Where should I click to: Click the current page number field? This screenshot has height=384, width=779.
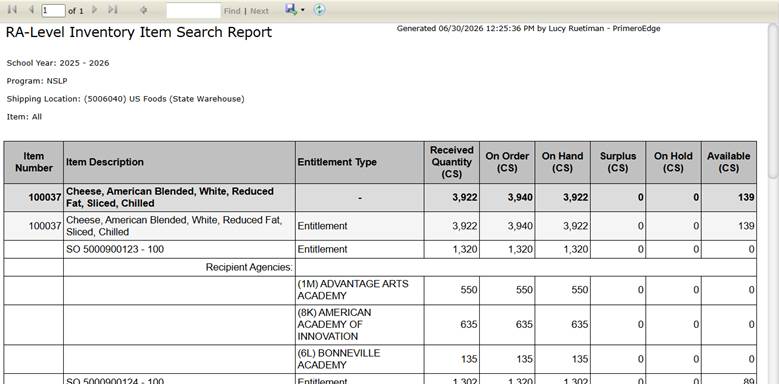click(x=53, y=10)
